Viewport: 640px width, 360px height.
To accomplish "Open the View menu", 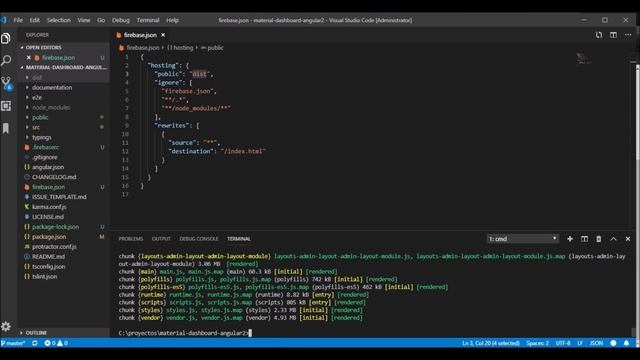I will click(84, 20).
